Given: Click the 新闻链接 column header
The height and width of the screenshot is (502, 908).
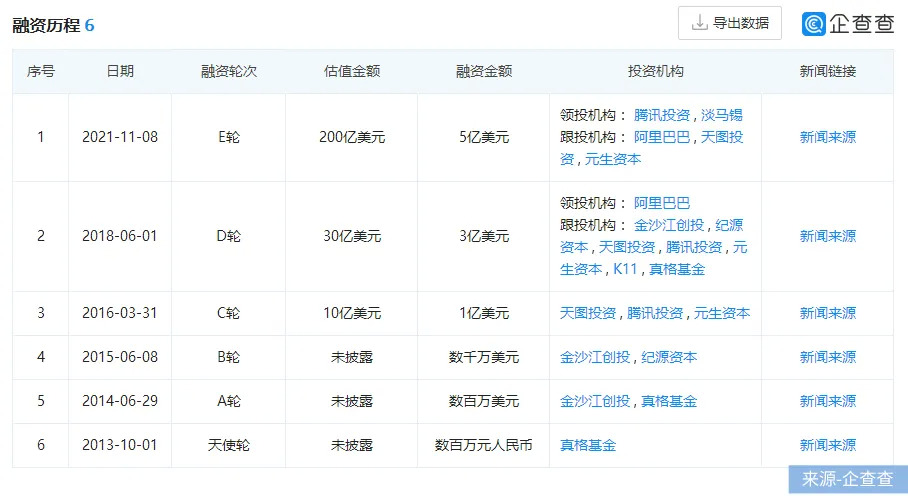Looking at the screenshot, I should click(x=828, y=71).
